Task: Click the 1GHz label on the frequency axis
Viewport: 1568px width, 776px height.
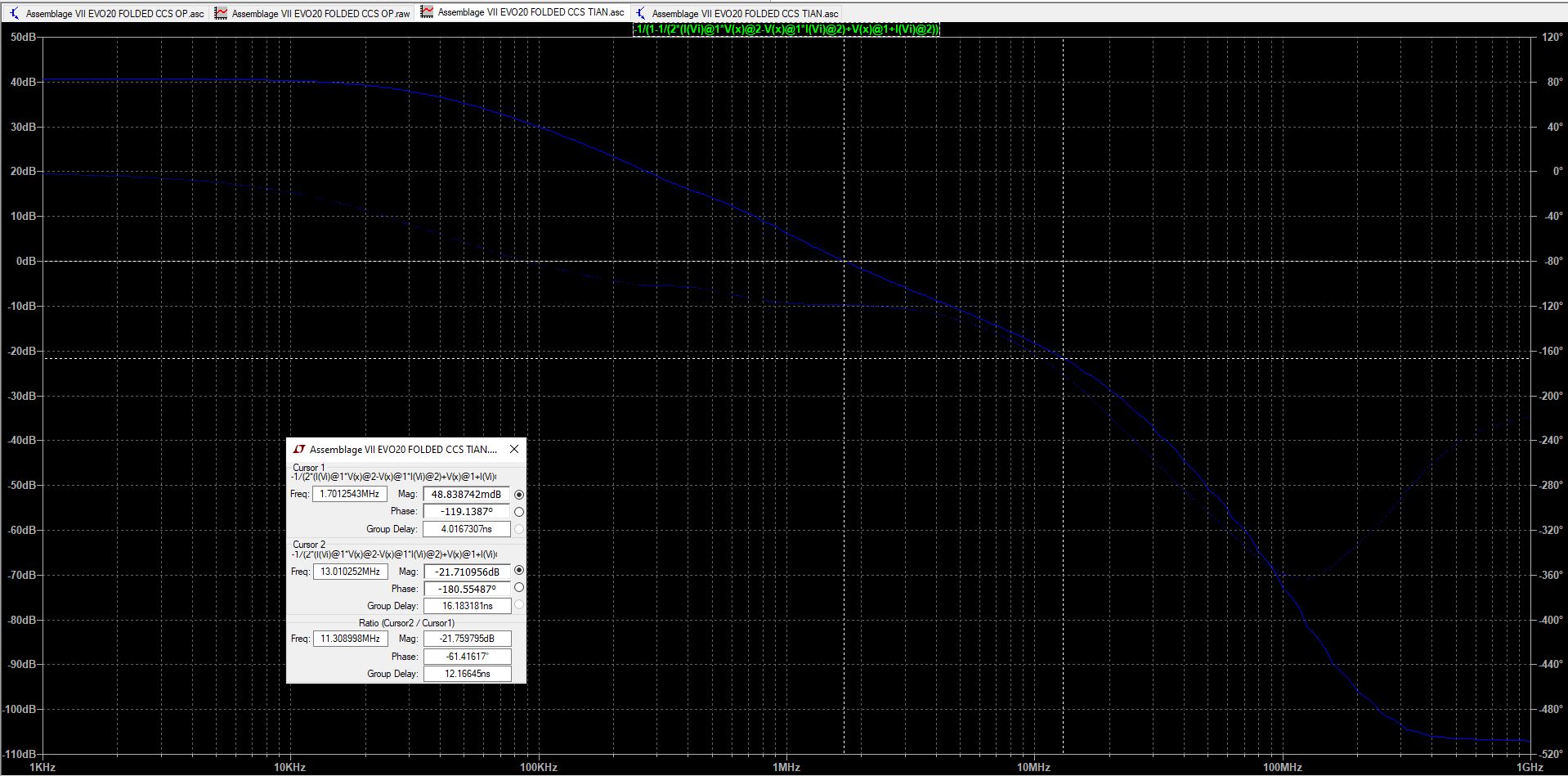Action: point(1530,767)
